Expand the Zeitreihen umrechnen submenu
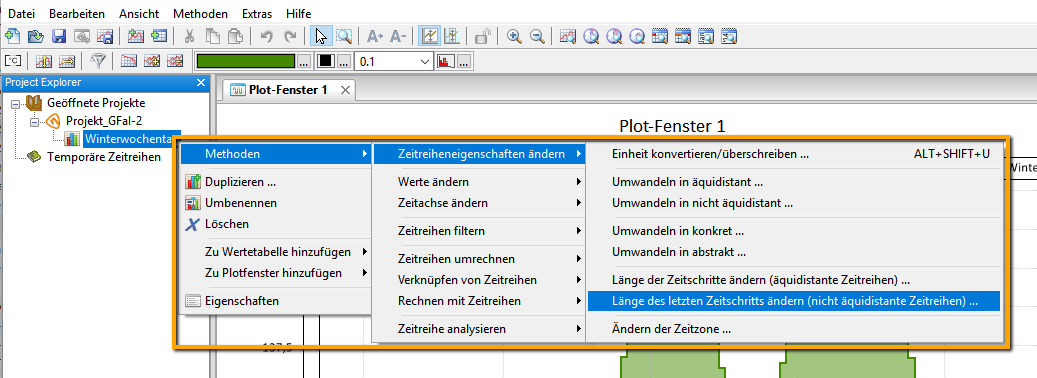The height and width of the screenshot is (378, 1037). 480,259
